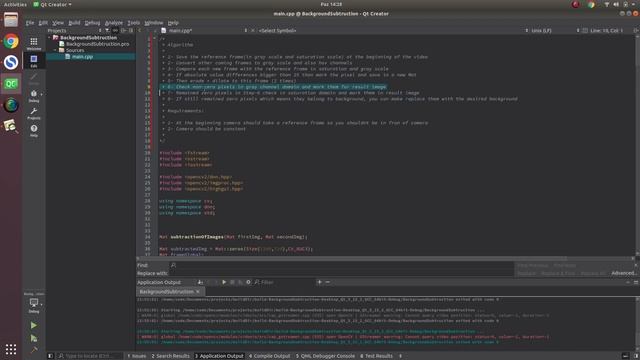This screenshot has height=360, width=640.
Task: Stop running program in Application Output
Action: [x=232, y=282]
